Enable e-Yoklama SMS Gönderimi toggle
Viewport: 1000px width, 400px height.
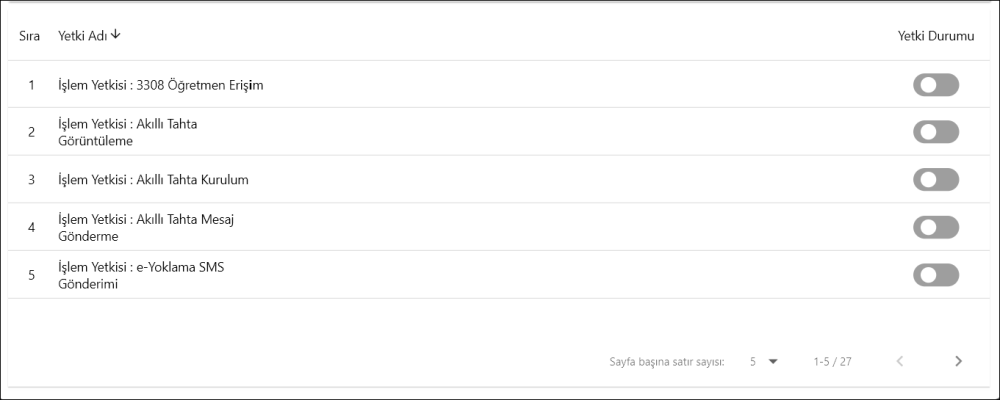935,275
